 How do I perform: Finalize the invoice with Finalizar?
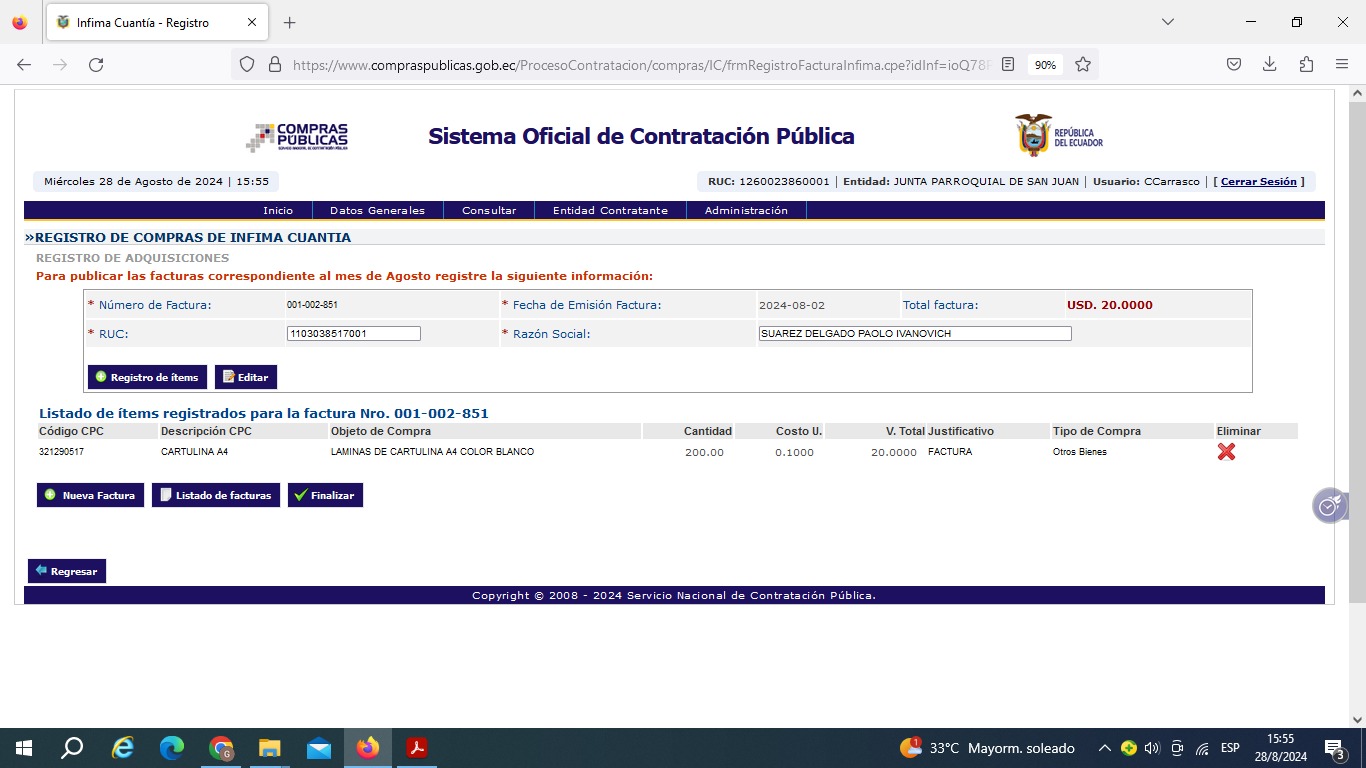(x=325, y=495)
